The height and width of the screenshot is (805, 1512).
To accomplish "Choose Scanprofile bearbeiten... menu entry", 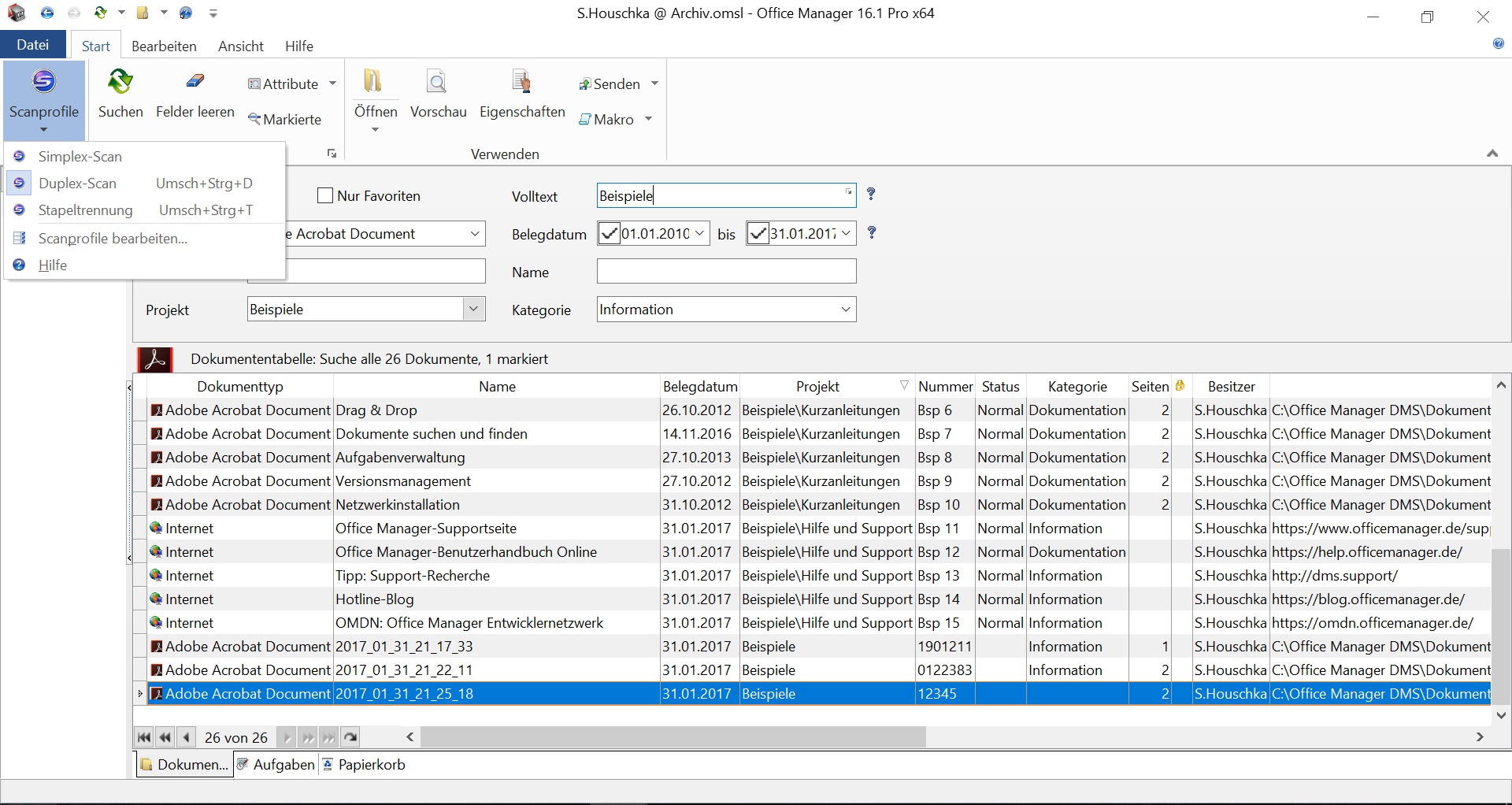I will (x=113, y=239).
